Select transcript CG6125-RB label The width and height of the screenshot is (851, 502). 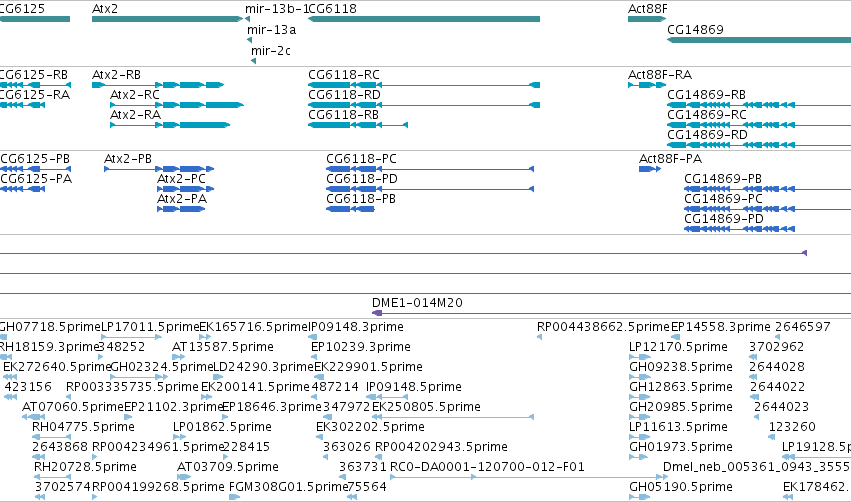(x=34, y=74)
